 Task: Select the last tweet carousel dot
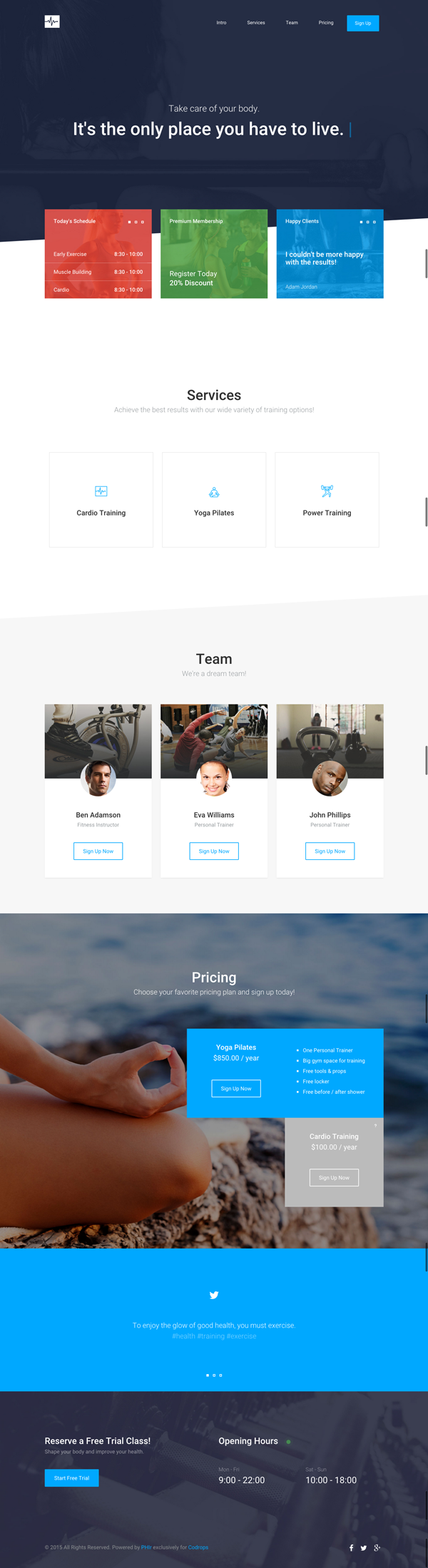pos(220,1375)
